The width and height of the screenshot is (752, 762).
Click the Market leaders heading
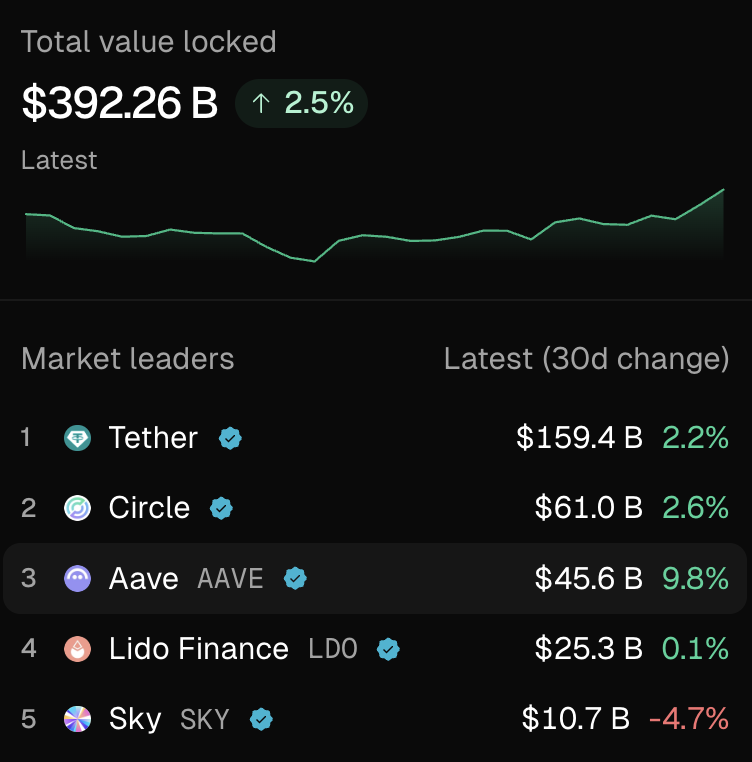pyautogui.click(x=128, y=359)
